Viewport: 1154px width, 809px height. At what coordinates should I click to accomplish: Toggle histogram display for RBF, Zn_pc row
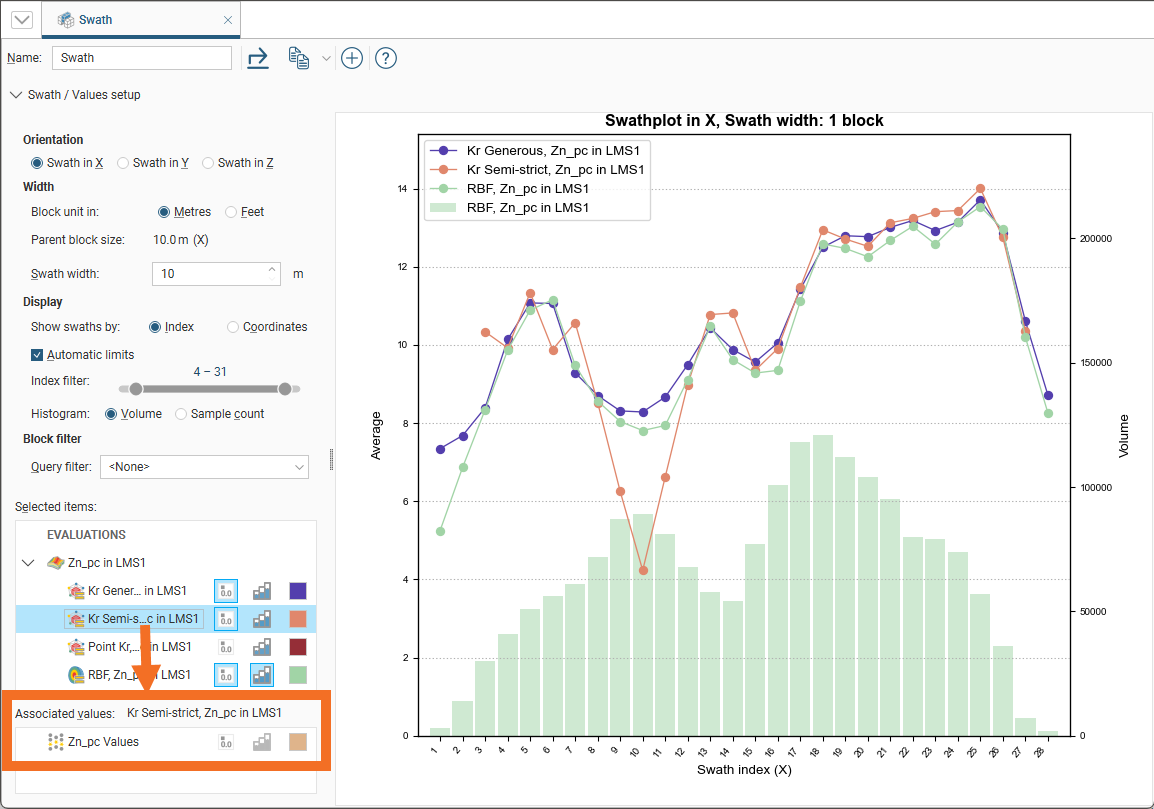click(262, 676)
